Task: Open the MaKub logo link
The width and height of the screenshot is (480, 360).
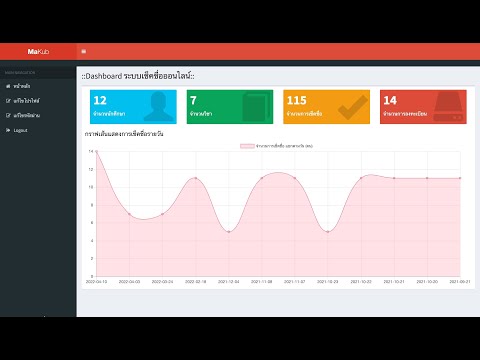Action: point(38,52)
